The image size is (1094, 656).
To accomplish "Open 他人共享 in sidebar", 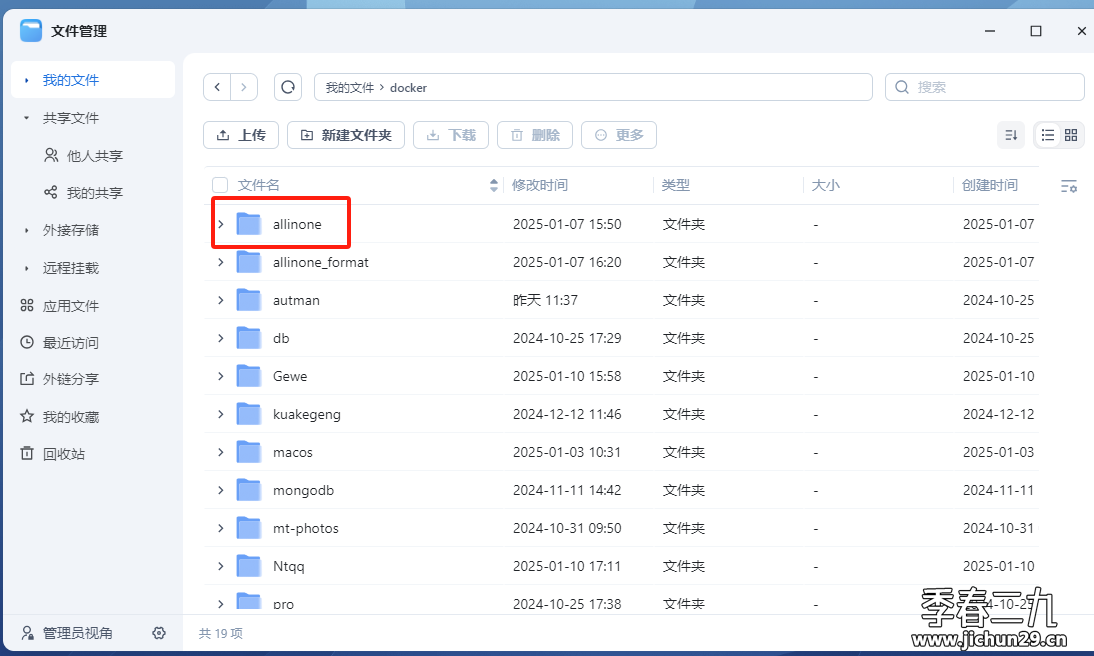I will [94, 156].
